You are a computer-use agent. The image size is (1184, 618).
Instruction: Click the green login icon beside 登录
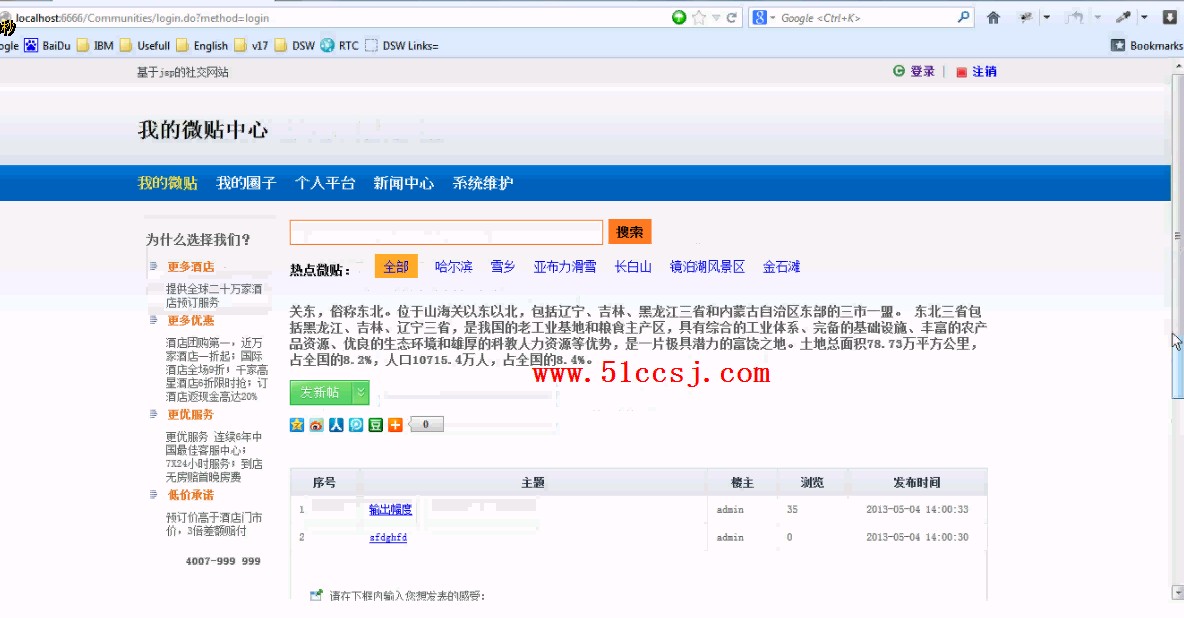point(899,71)
